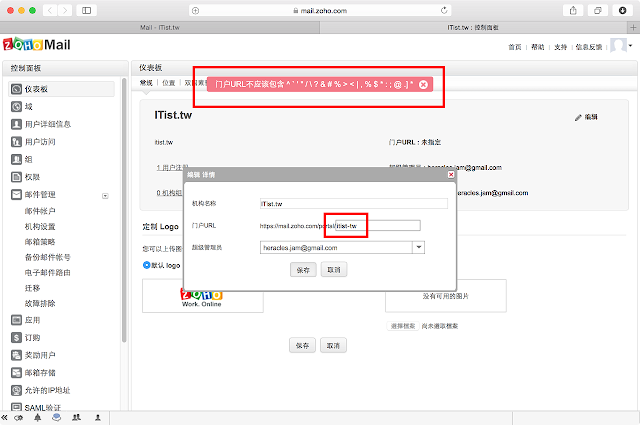Viewport: 640px width, 425px height.
Task: Open the 信息反馈 feedback link
Action: click(589, 47)
